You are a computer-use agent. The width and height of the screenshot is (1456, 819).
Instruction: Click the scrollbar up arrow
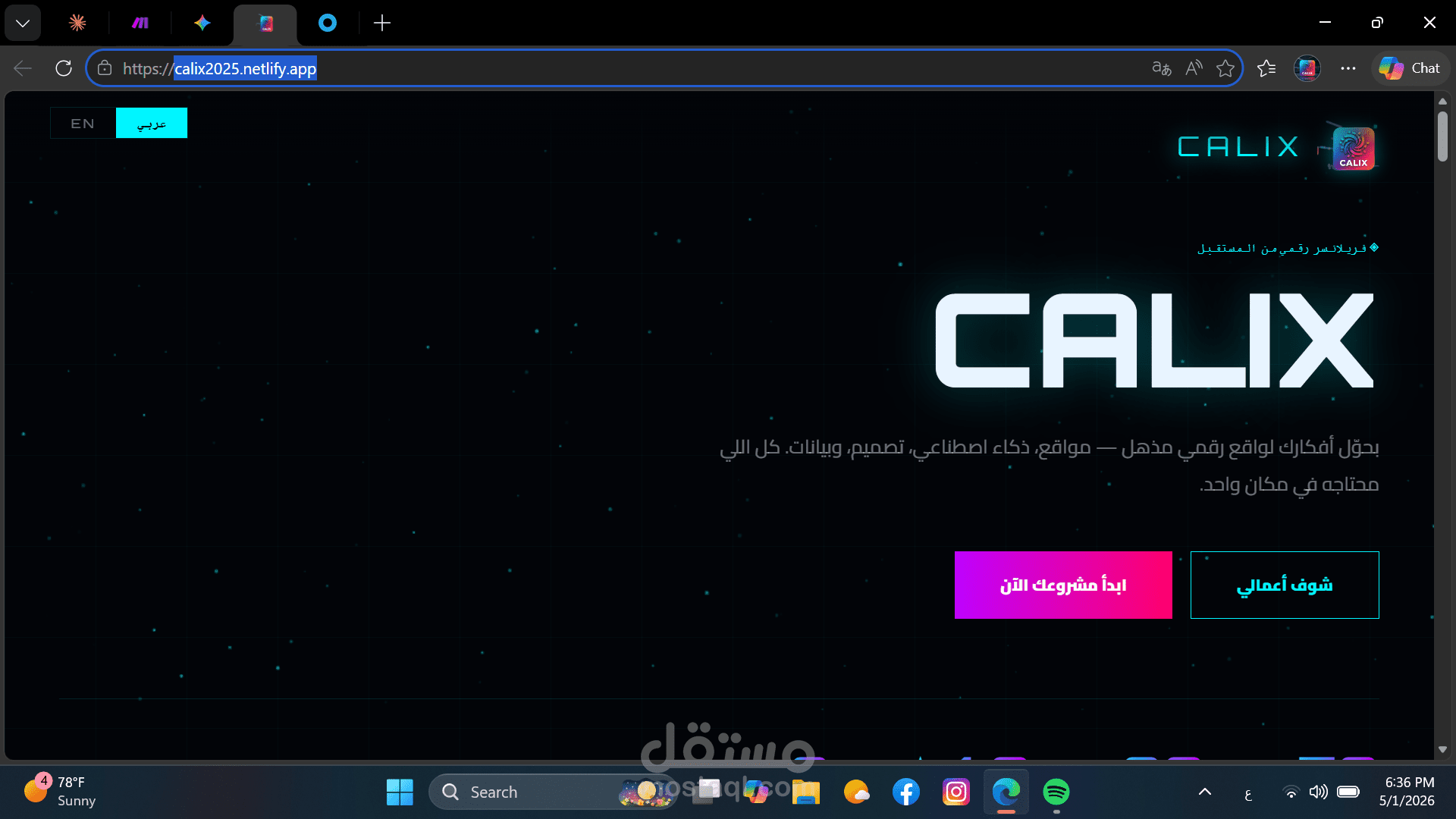[1442, 102]
